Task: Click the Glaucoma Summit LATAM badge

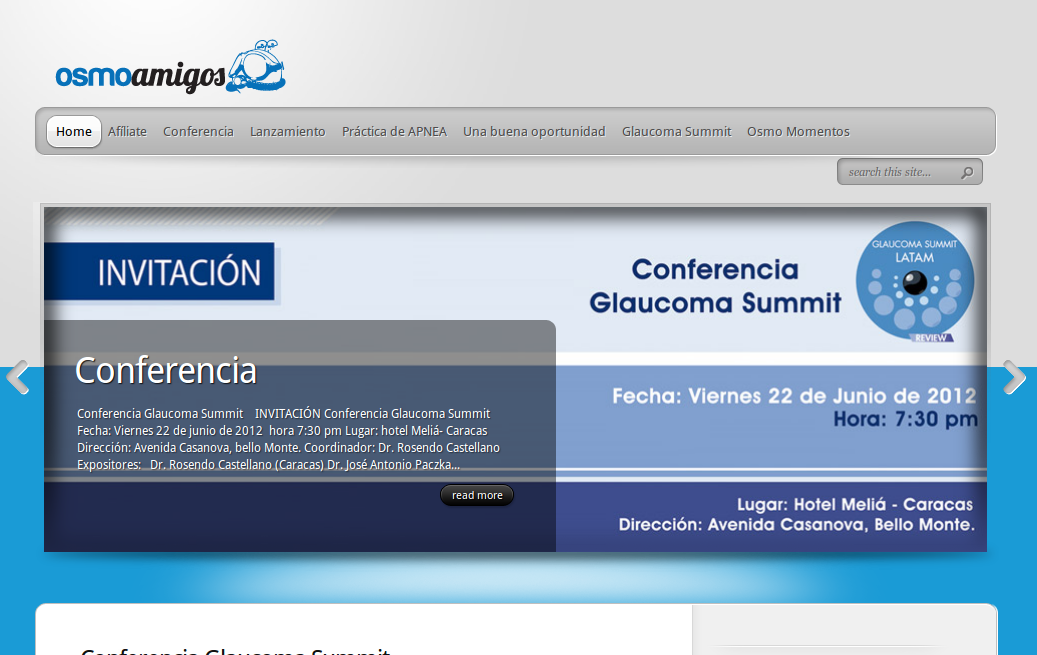Action: [x=915, y=282]
